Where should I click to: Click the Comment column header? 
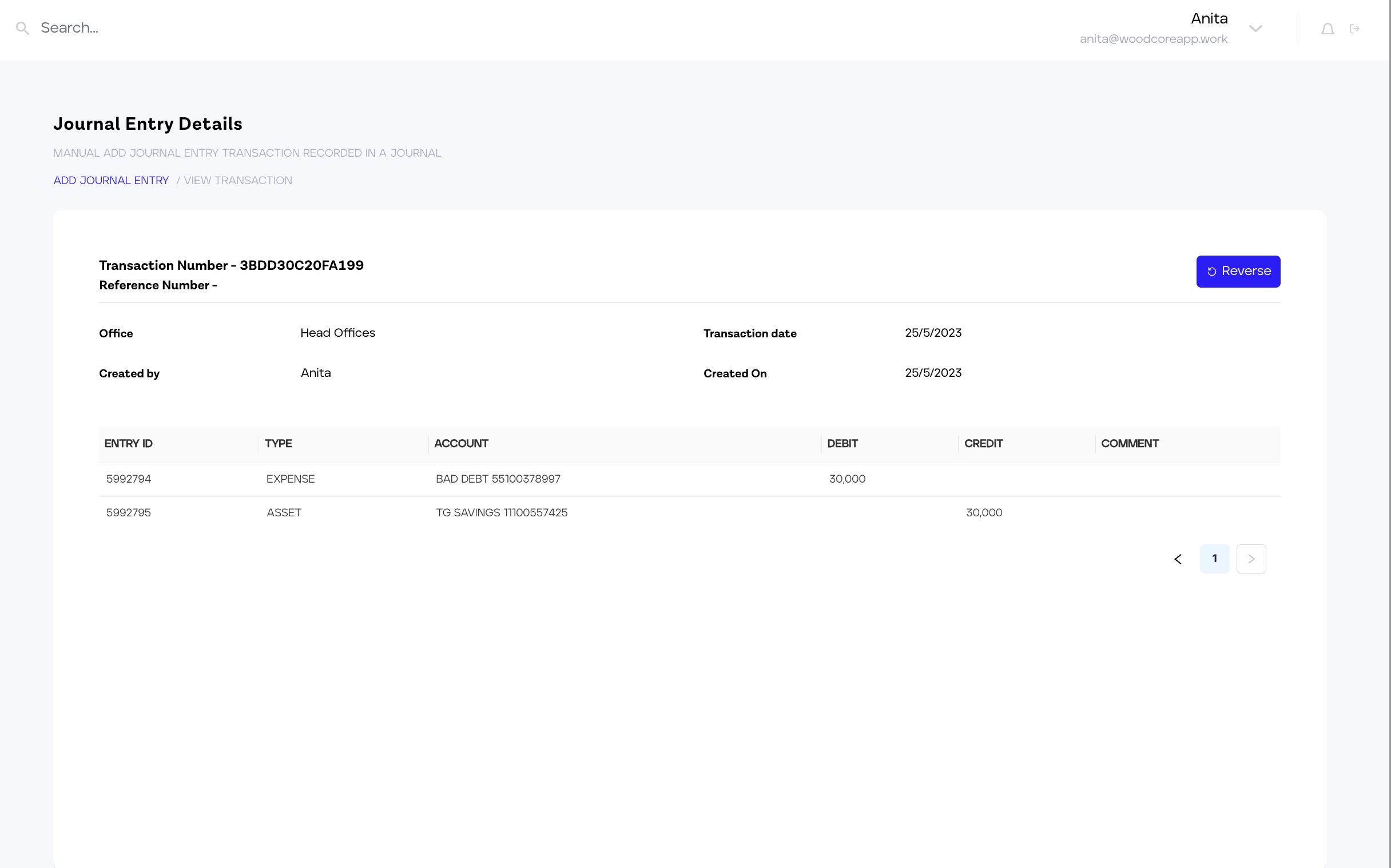1129,444
